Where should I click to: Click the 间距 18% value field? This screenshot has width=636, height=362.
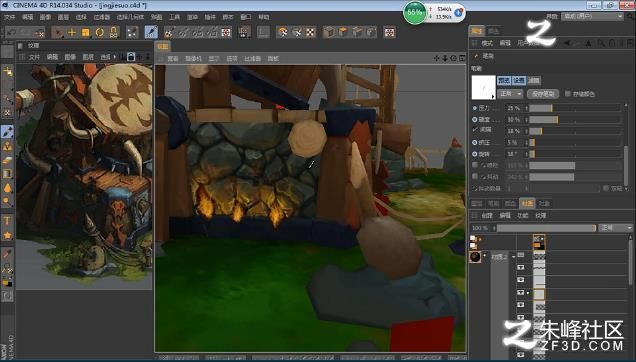[x=516, y=131]
